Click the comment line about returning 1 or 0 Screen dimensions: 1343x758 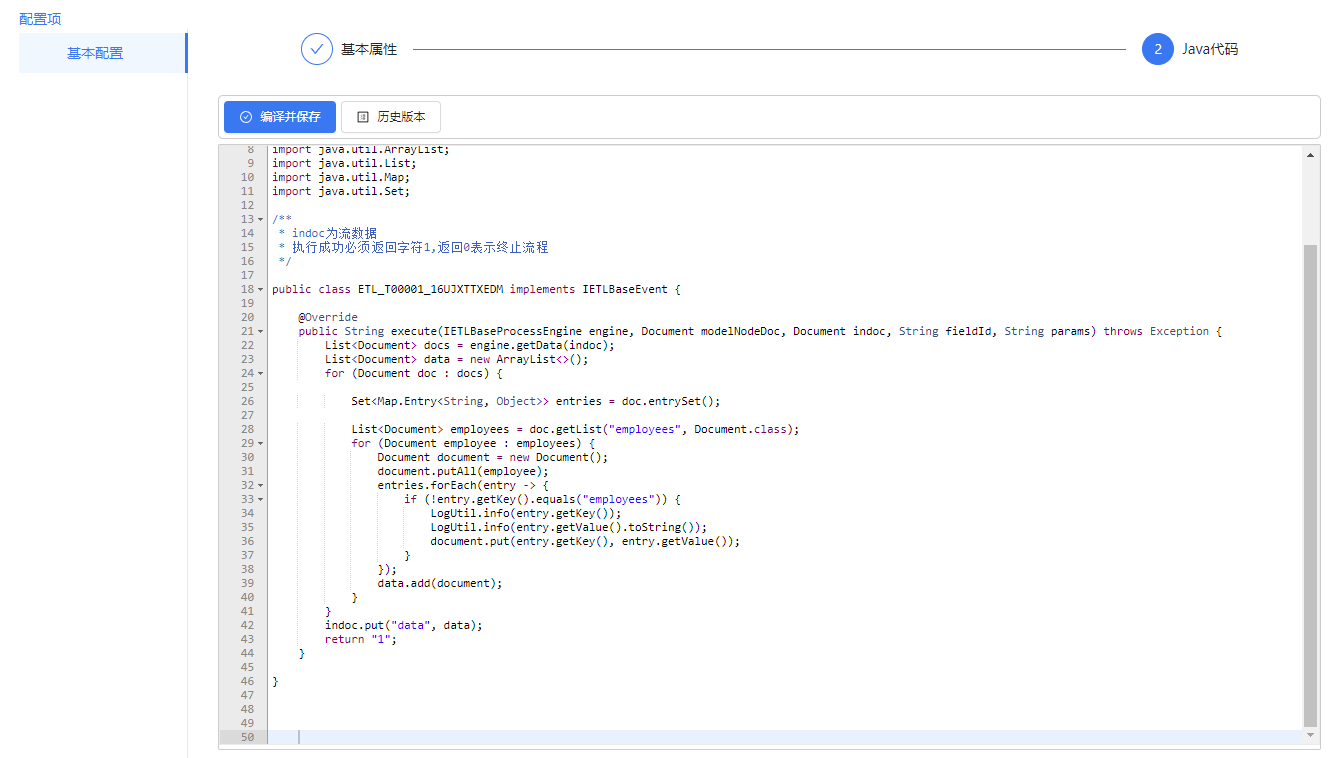click(x=414, y=247)
